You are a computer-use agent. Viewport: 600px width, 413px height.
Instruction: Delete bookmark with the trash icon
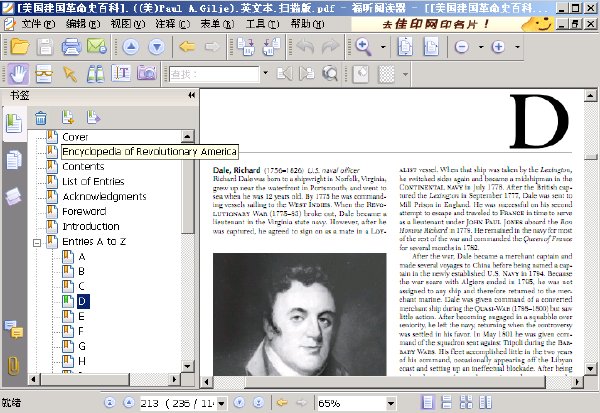click(41, 118)
